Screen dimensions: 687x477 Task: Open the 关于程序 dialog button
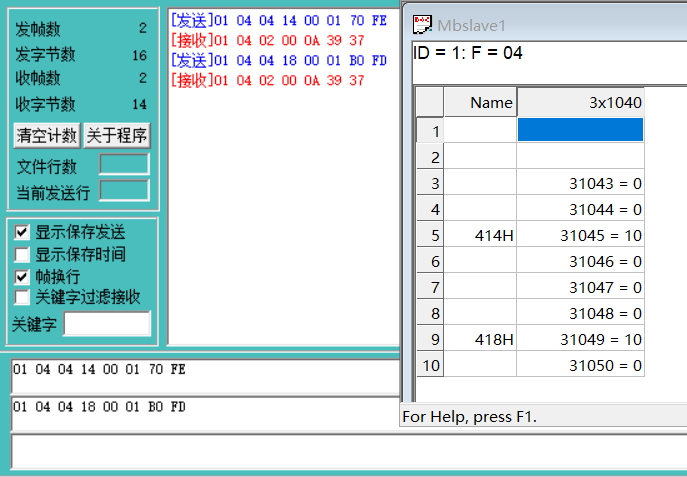coord(116,135)
